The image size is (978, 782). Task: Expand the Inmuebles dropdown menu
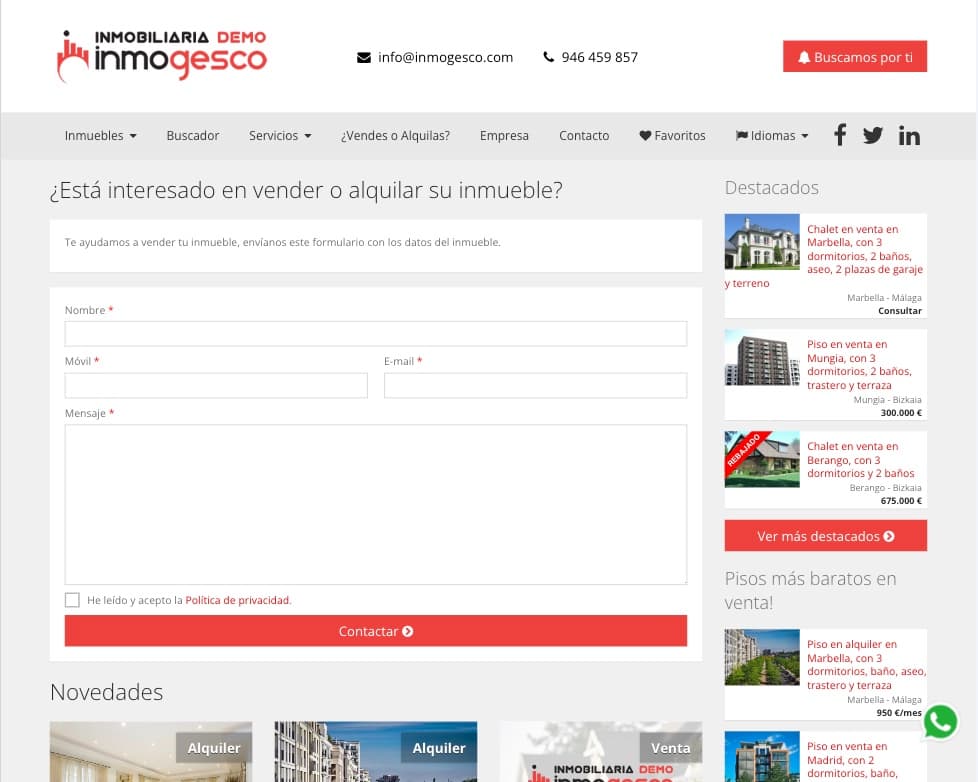tap(100, 135)
